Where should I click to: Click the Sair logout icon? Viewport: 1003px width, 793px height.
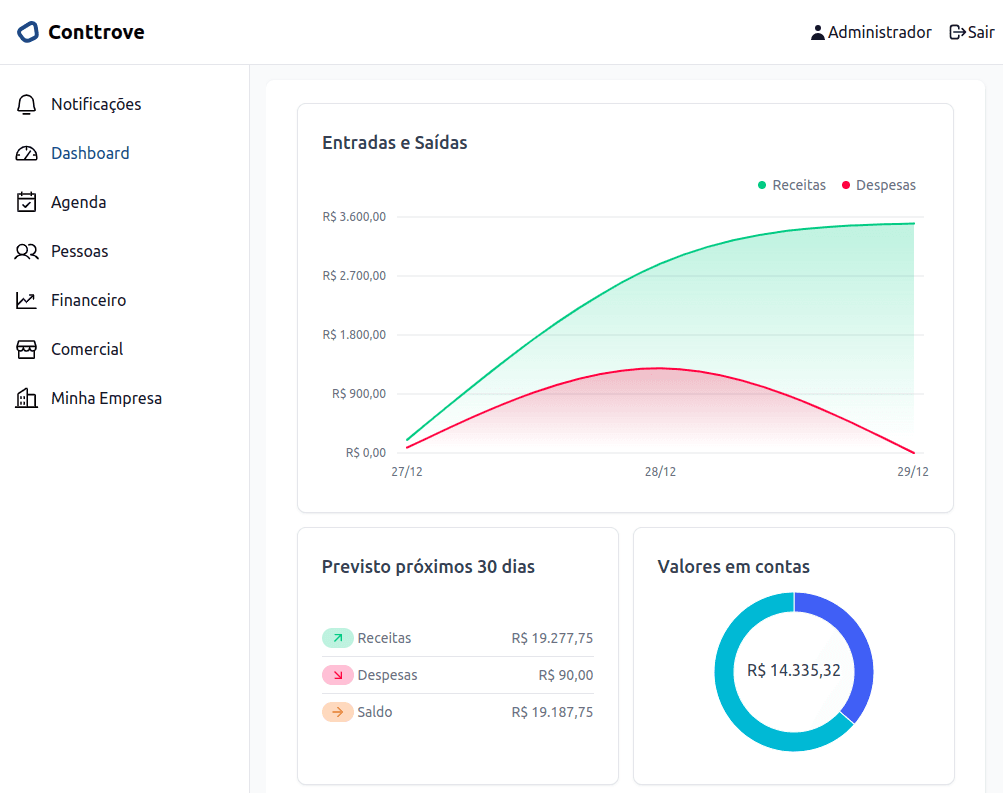[x=957, y=32]
